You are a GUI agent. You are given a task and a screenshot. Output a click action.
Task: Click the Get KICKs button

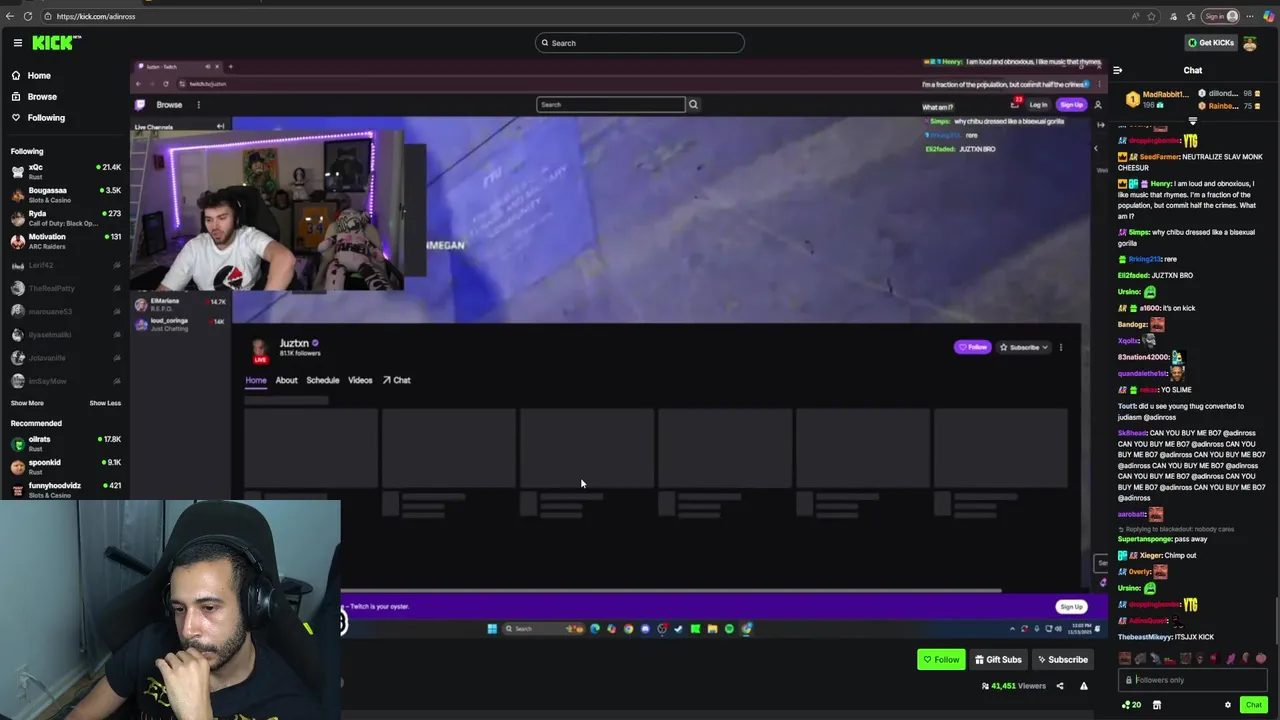[1210, 43]
